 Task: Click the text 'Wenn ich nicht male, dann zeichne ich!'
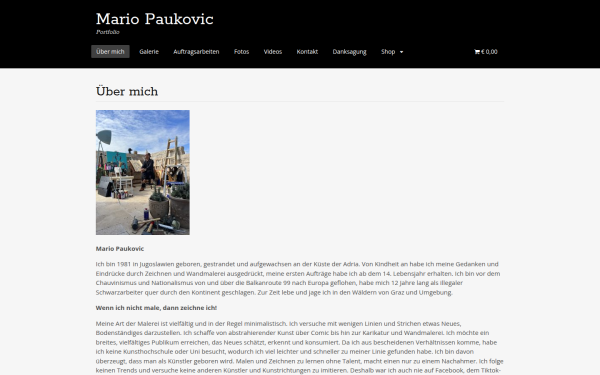click(156, 308)
